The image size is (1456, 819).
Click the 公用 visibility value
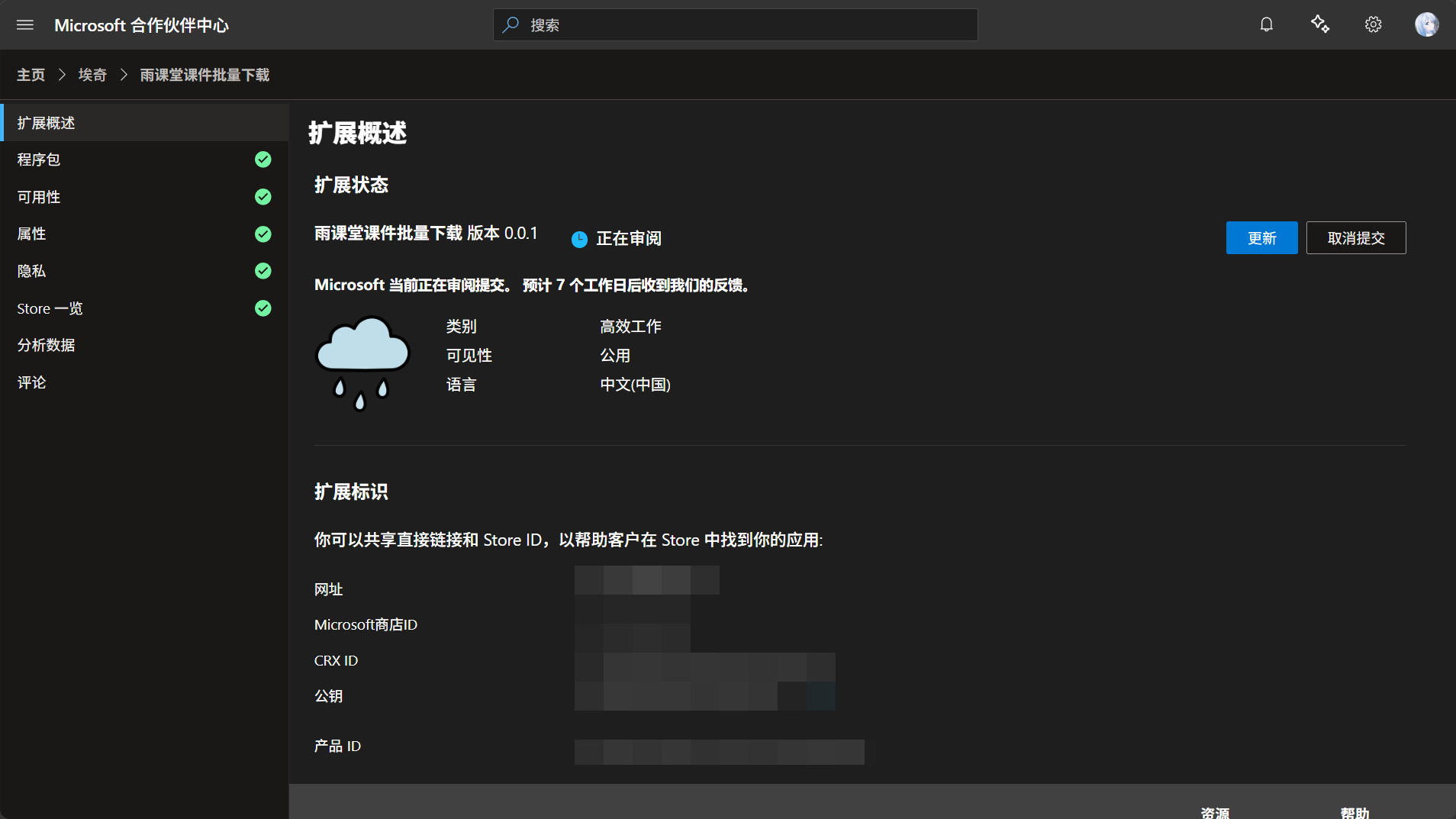tap(615, 356)
